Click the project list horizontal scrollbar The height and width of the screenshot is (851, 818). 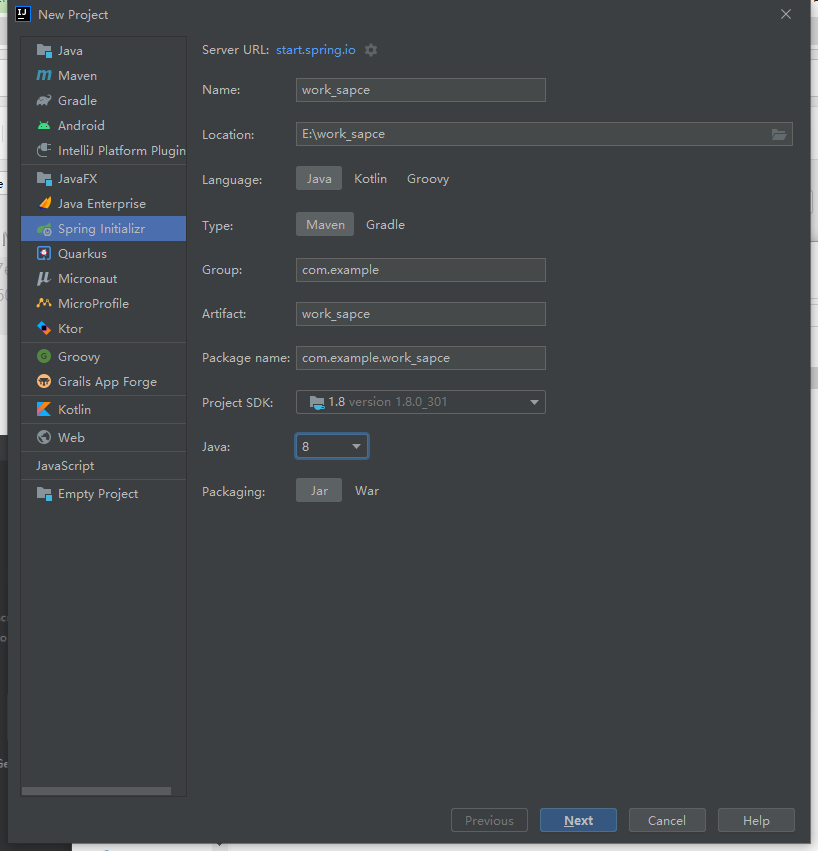point(97,791)
